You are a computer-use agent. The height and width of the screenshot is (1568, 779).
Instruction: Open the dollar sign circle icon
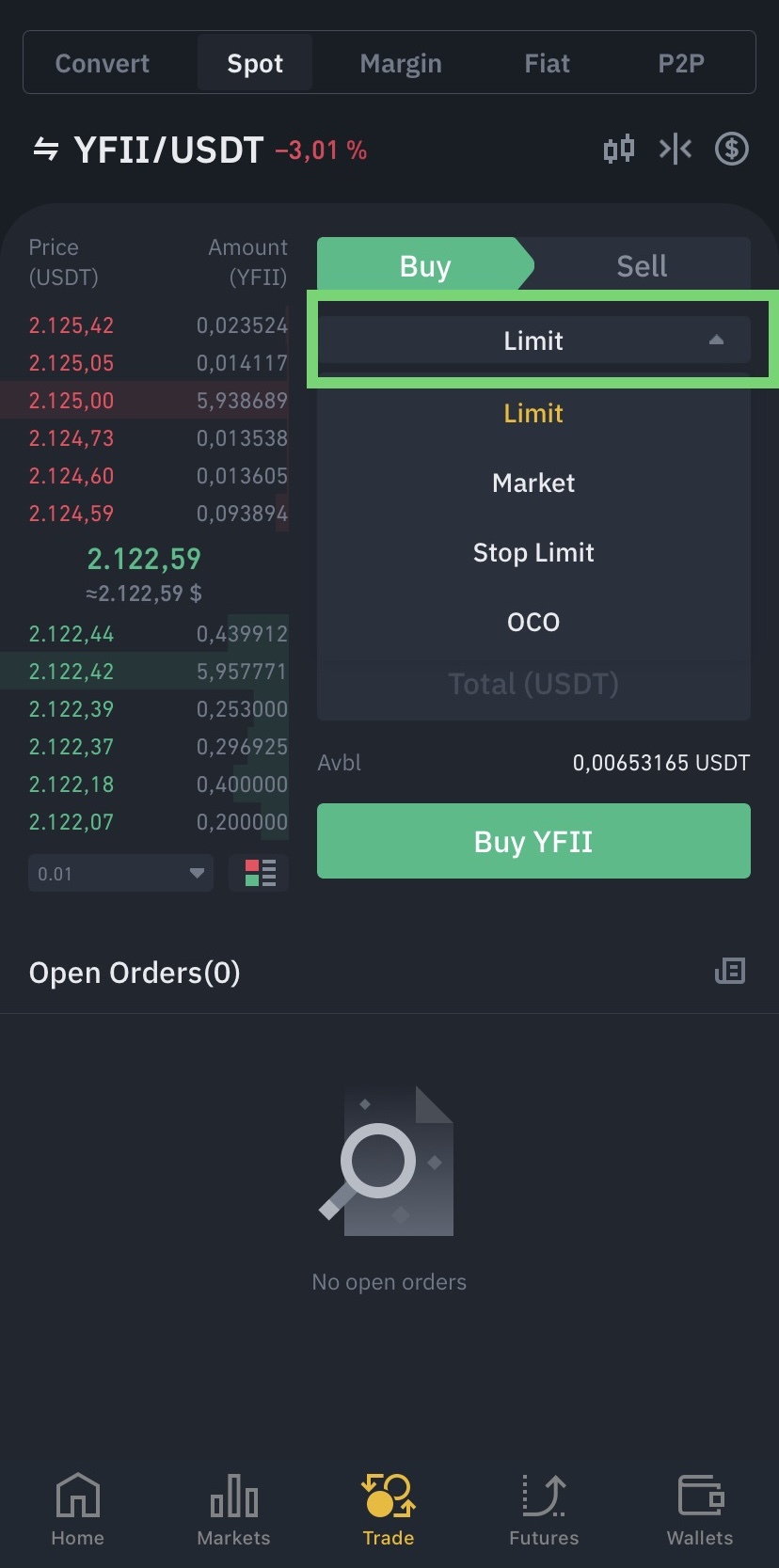click(731, 149)
